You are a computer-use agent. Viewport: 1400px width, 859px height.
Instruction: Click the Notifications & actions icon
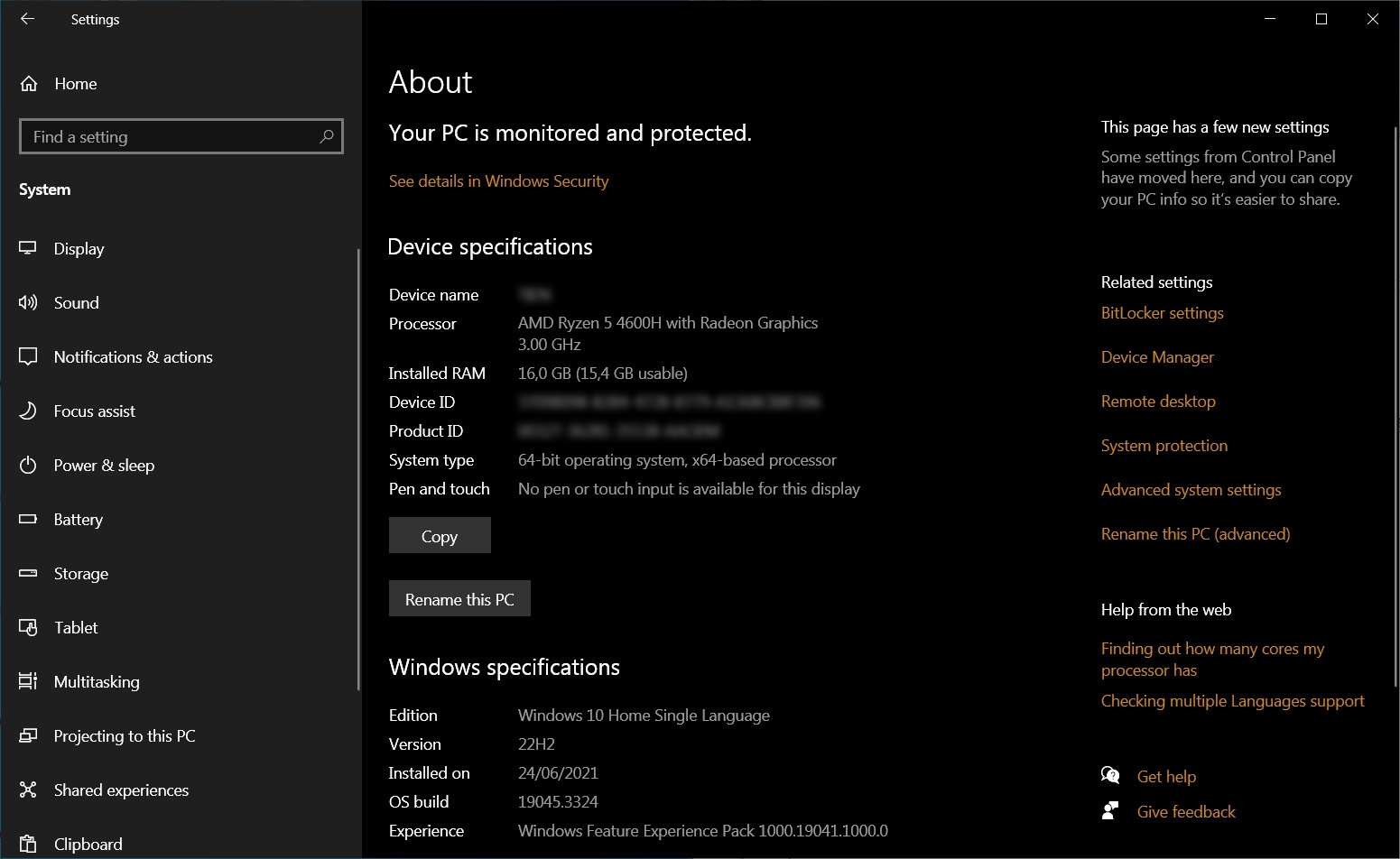[28, 356]
